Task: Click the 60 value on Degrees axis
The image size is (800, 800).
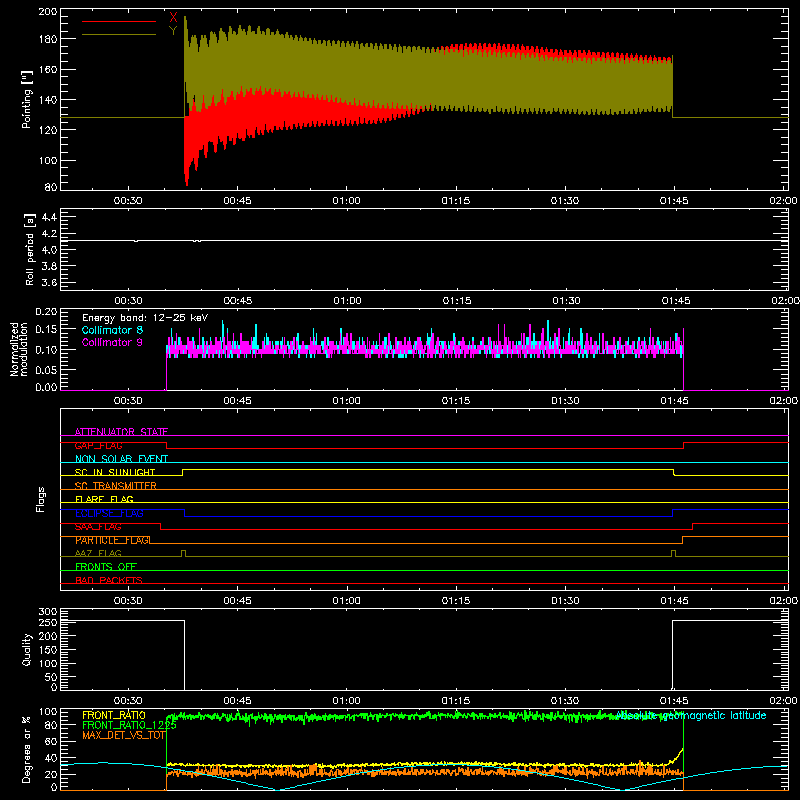Action: pos(52,741)
